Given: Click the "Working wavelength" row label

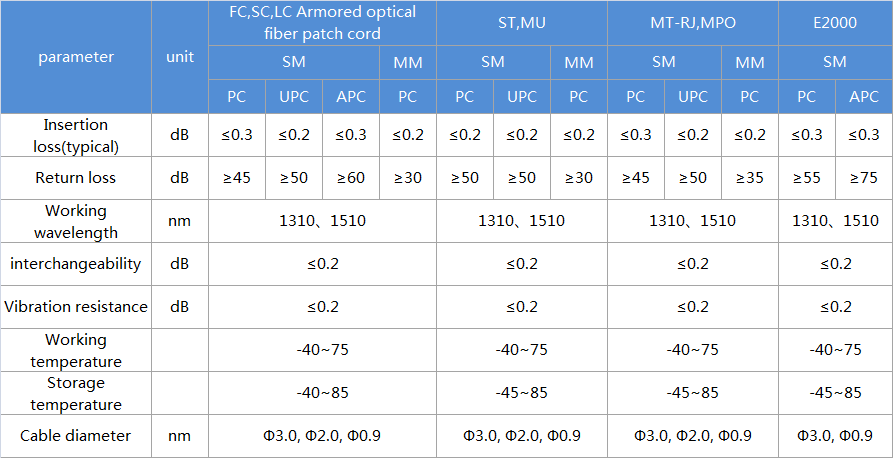Looking at the screenshot, I should point(76,221).
